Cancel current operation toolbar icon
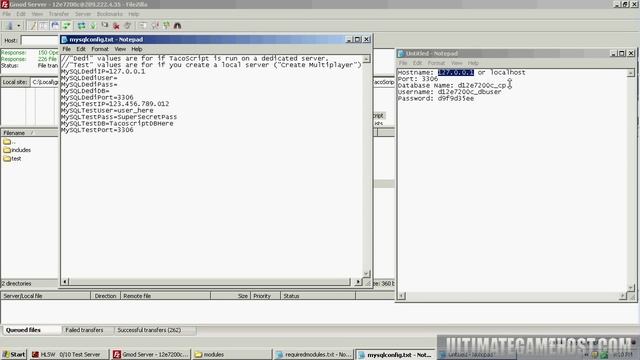 click(x=105, y=26)
